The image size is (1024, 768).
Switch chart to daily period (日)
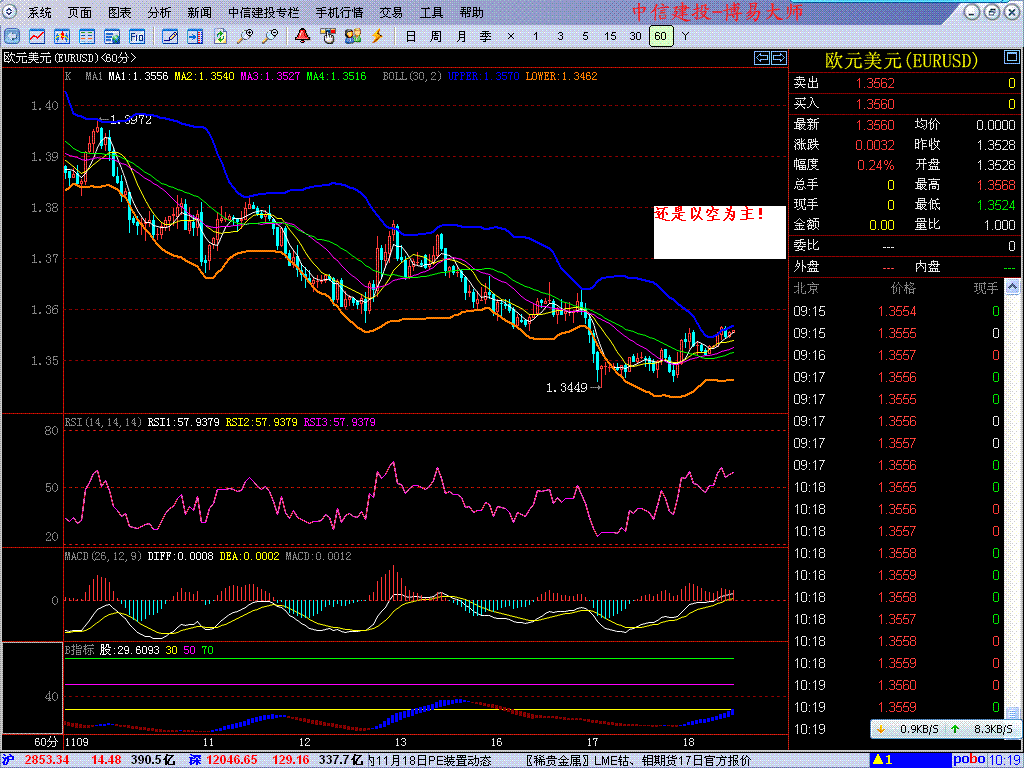tap(410, 36)
